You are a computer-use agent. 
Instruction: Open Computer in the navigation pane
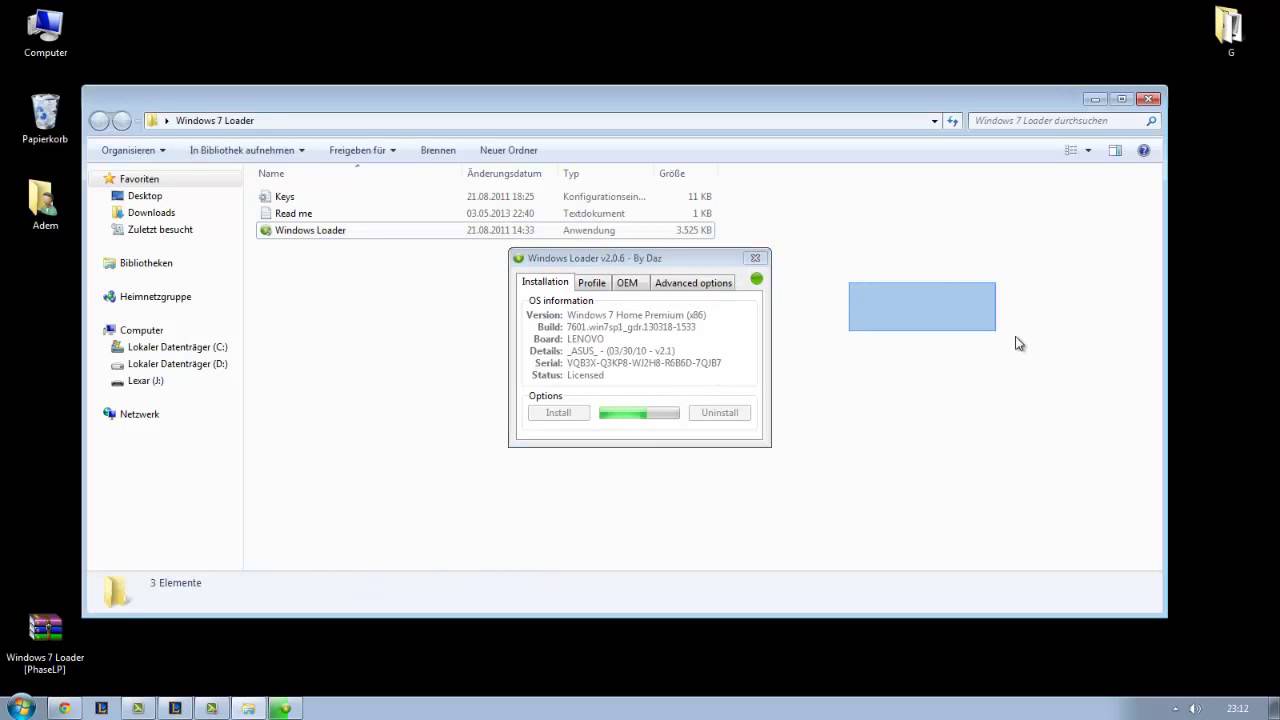[x=141, y=330]
